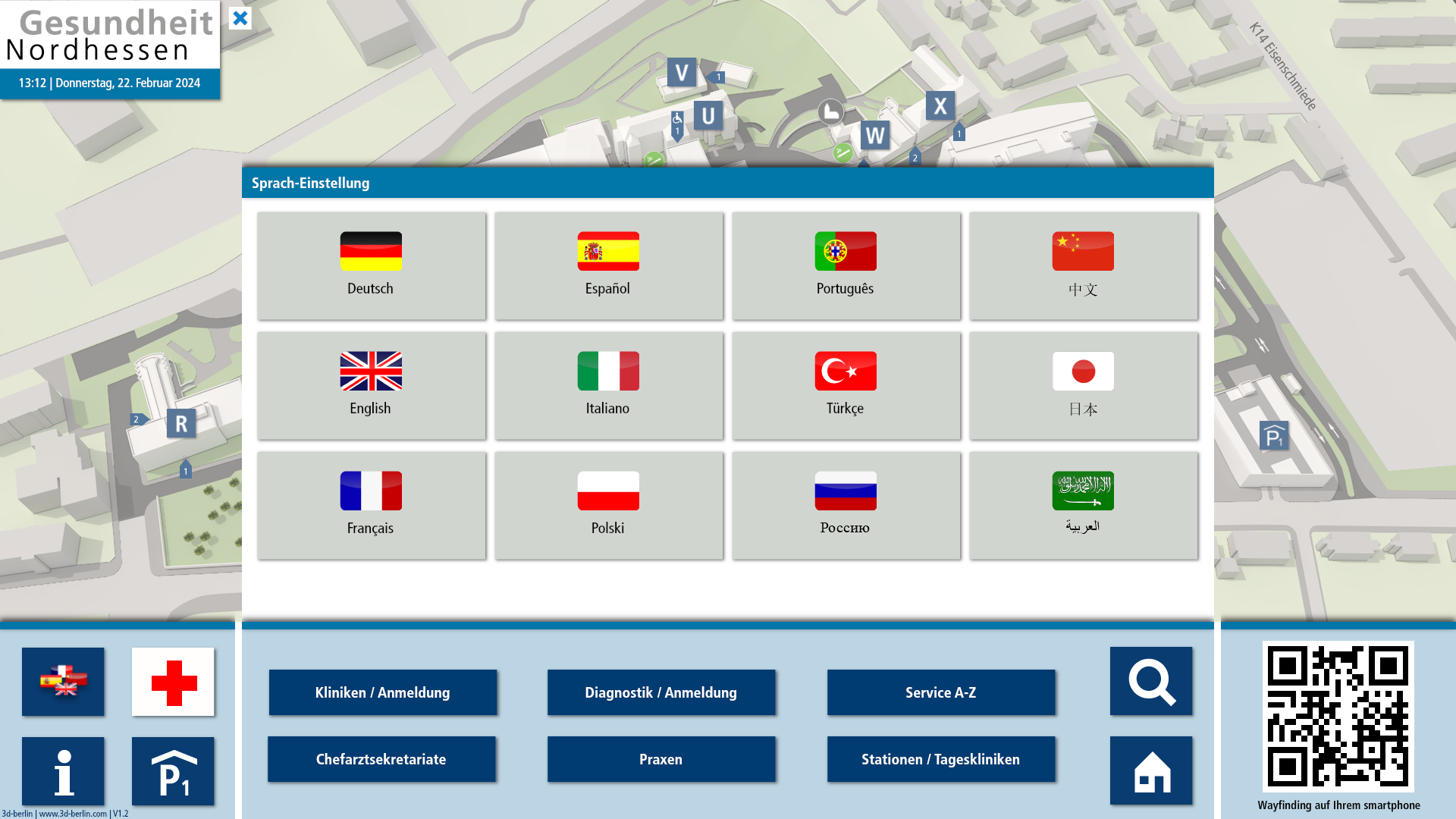
Task: Open information using the info icon
Action: 64,771
